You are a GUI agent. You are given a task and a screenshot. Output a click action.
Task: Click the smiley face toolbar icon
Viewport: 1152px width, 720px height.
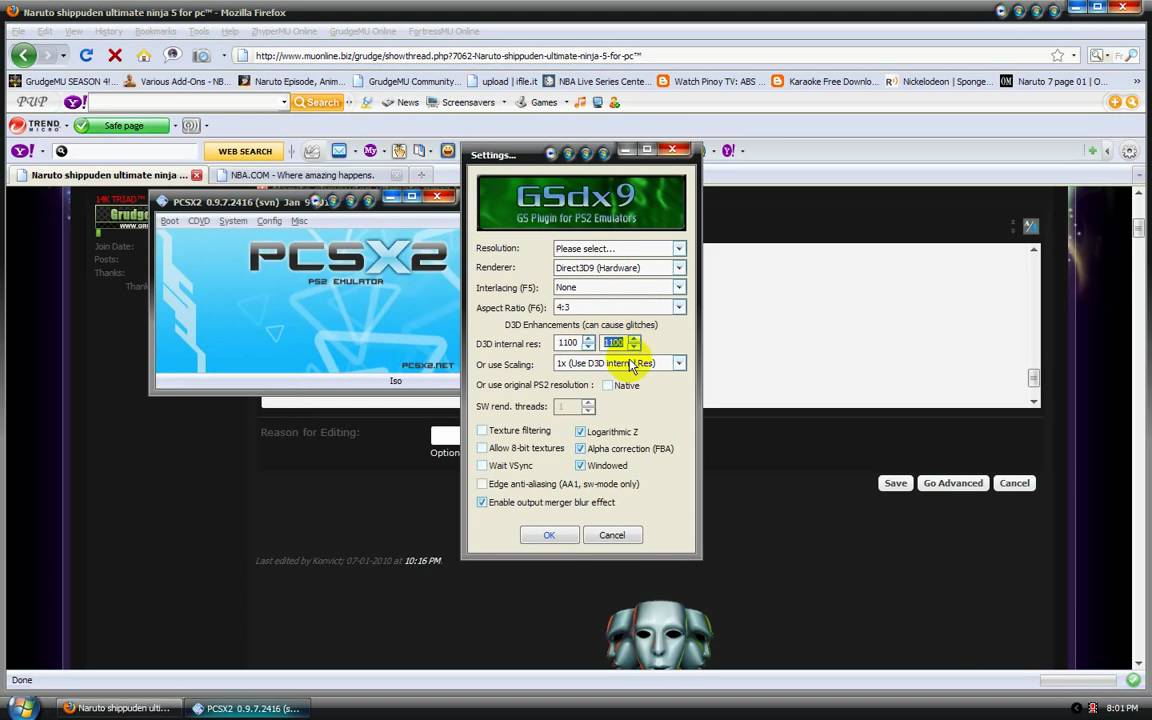click(x=447, y=151)
